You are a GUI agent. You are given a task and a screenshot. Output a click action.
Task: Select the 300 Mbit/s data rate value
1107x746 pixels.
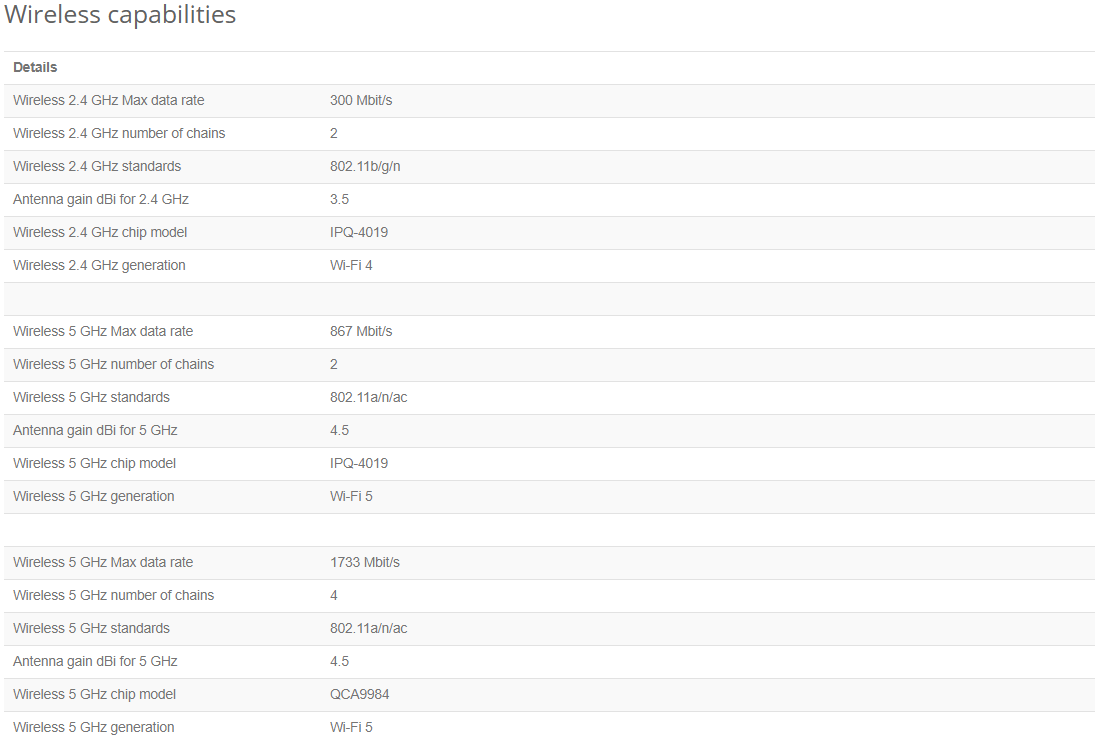[361, 101]
